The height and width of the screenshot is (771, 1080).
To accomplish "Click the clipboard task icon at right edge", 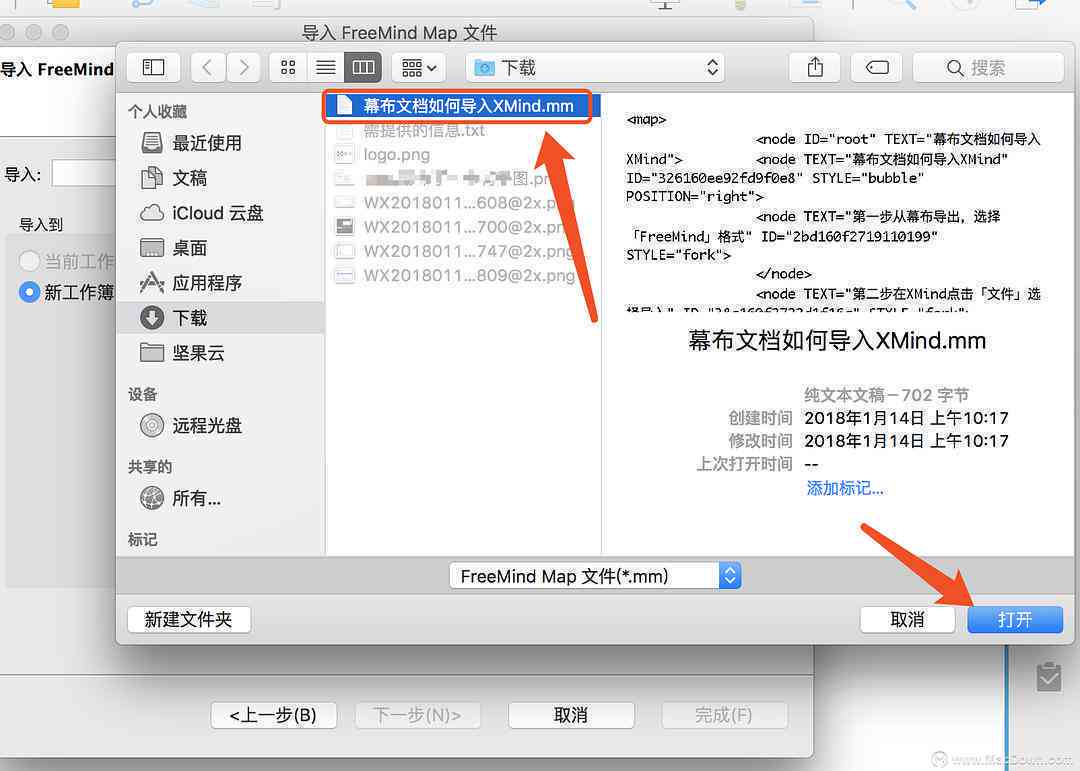I will pyautogui.click(x=1049, y=677).
